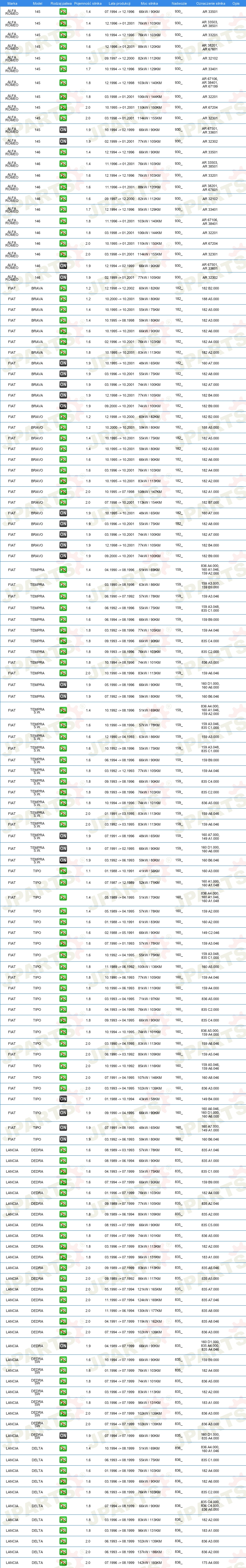Click engine code 835 C1.000 in Delta row

click(210, 1460)
